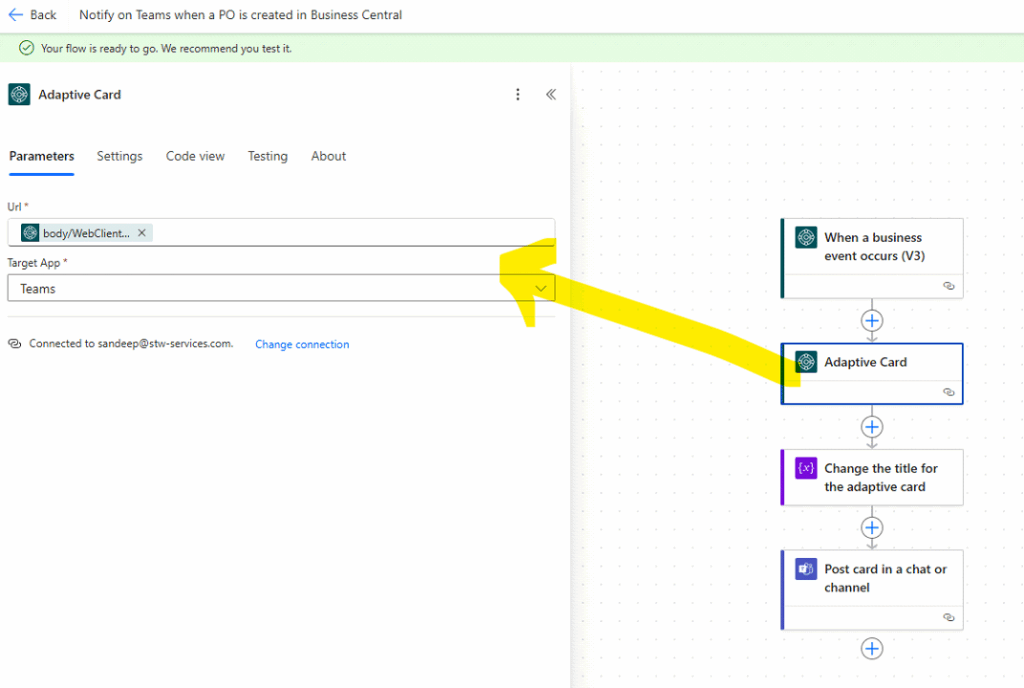Remove the body/WebClient token from Url

(142, 233)
